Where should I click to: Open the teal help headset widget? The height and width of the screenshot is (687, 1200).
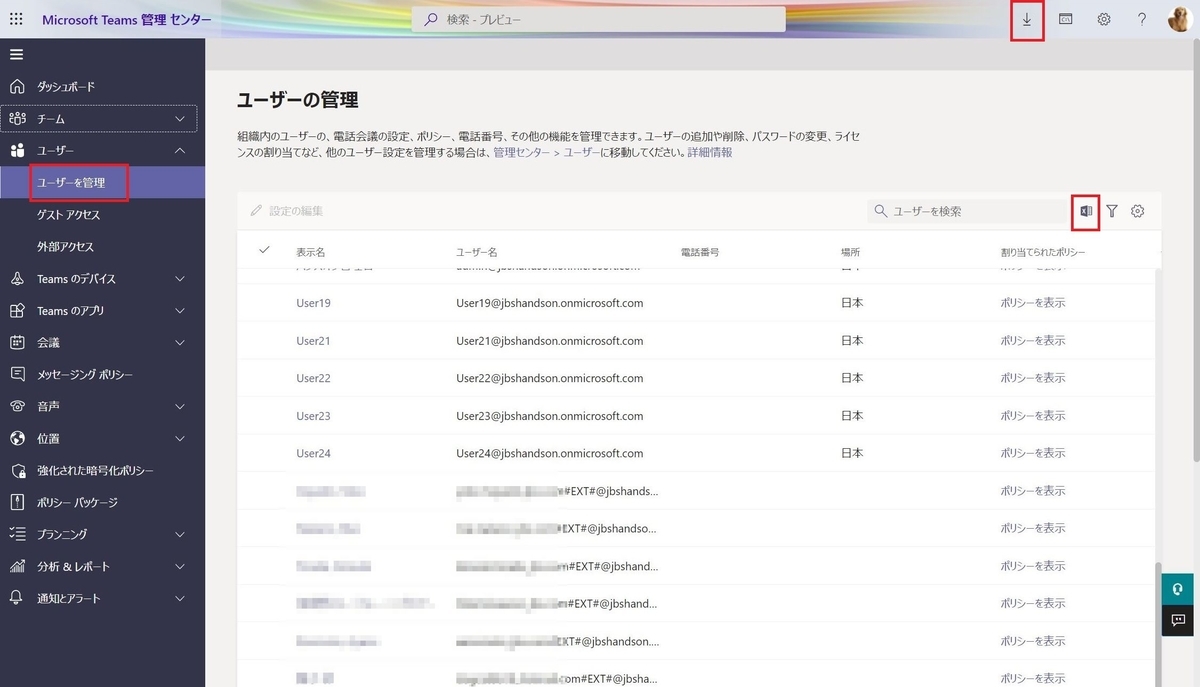pyautogui.click(x=1178, y=589)
